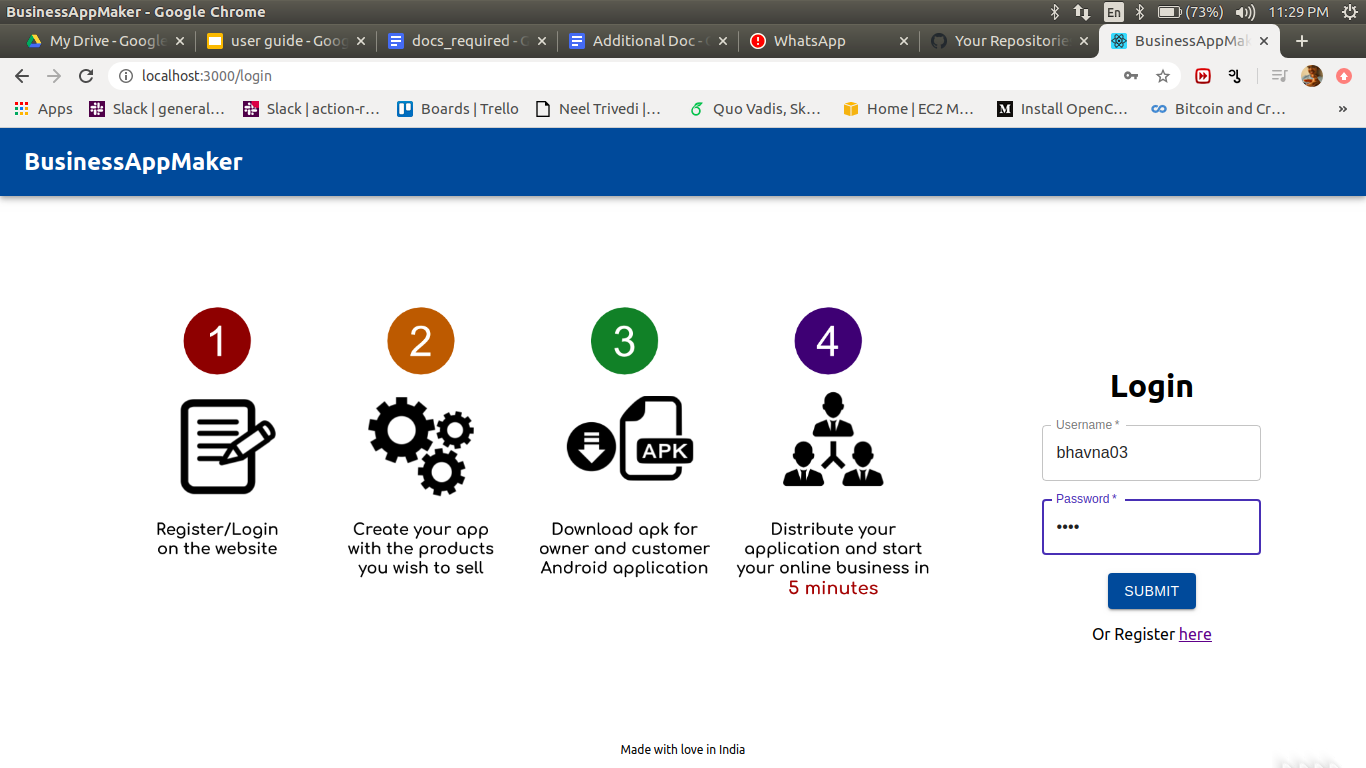Viewport: 1366px width, 768px height.
Task: Open the Install OpenC... bookmark
Action: pyautogui.click(x=1063, y=109)
